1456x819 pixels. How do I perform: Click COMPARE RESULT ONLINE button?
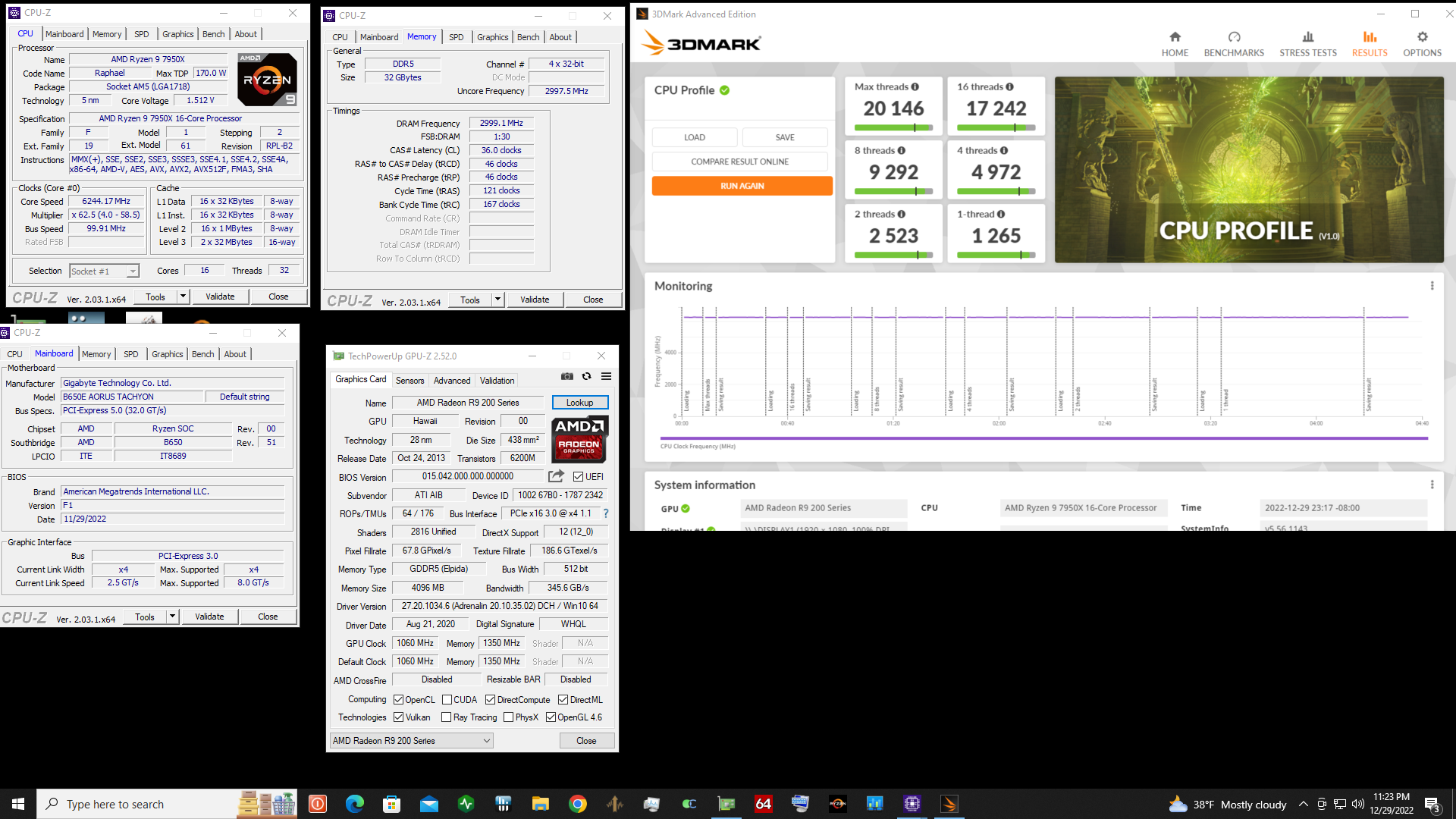pyautogui.click(x=739, y=162)
